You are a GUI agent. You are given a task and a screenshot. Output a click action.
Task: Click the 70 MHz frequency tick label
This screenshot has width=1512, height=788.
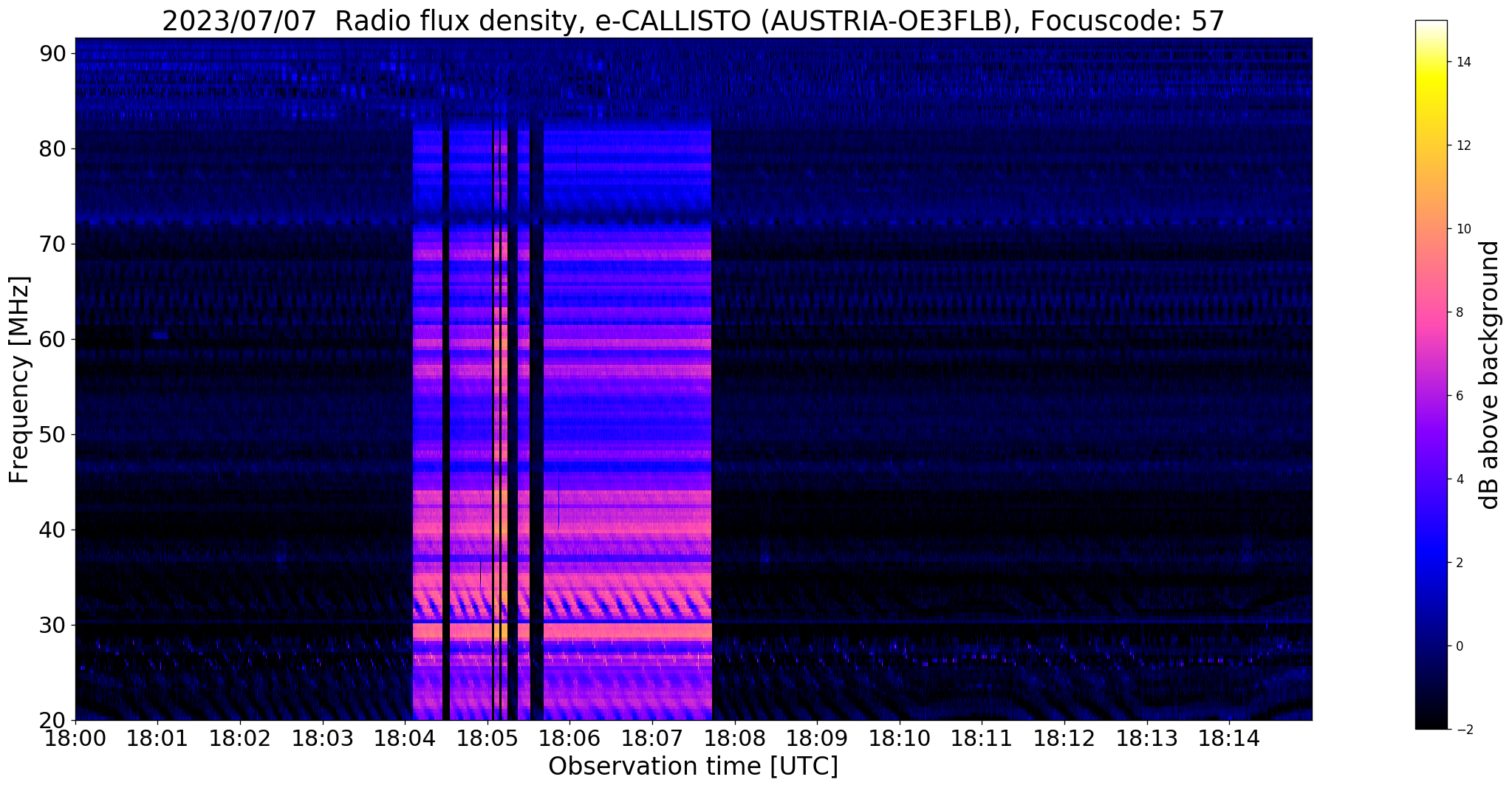click(52, 244)
